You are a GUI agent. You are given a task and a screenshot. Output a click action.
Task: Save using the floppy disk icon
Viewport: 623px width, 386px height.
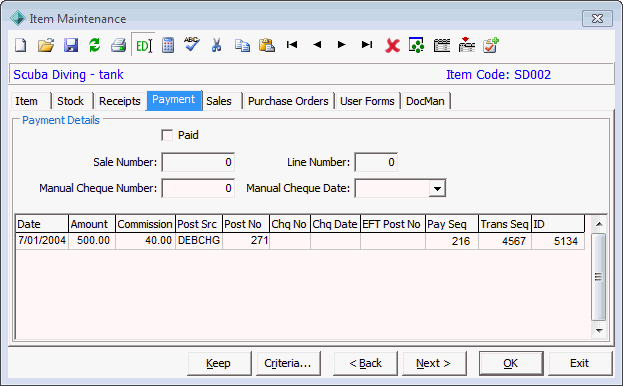pyautogui.click(x=71, y=45)
